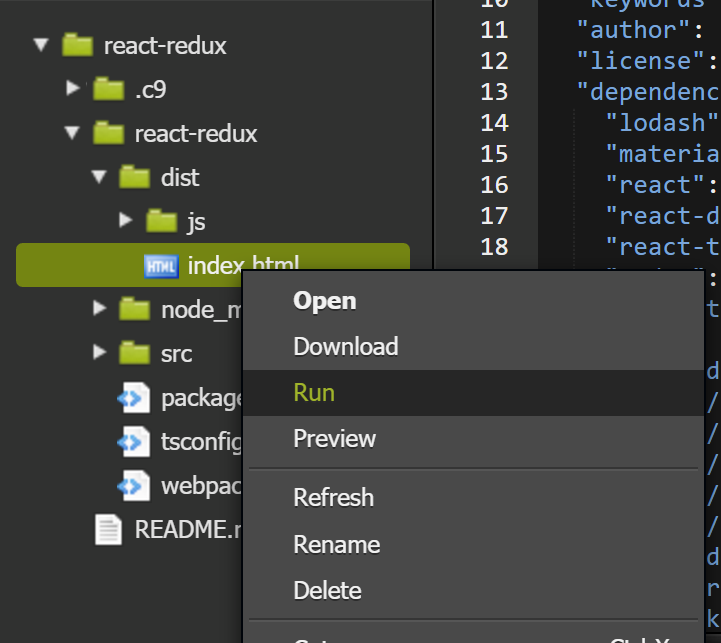Select the tsconfig file name
This screenshot has height=643, width=721.
pos(201,442)
